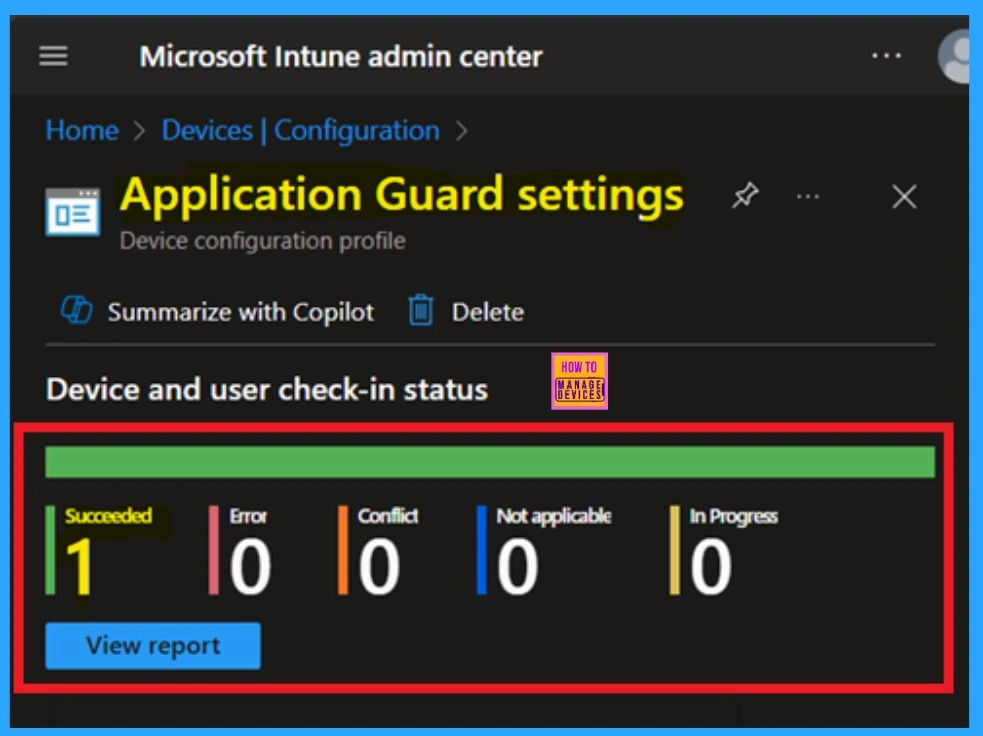Screen dimensions: 983x736
Task: Click the Error count of 0
Action: [x=250, y=567]
